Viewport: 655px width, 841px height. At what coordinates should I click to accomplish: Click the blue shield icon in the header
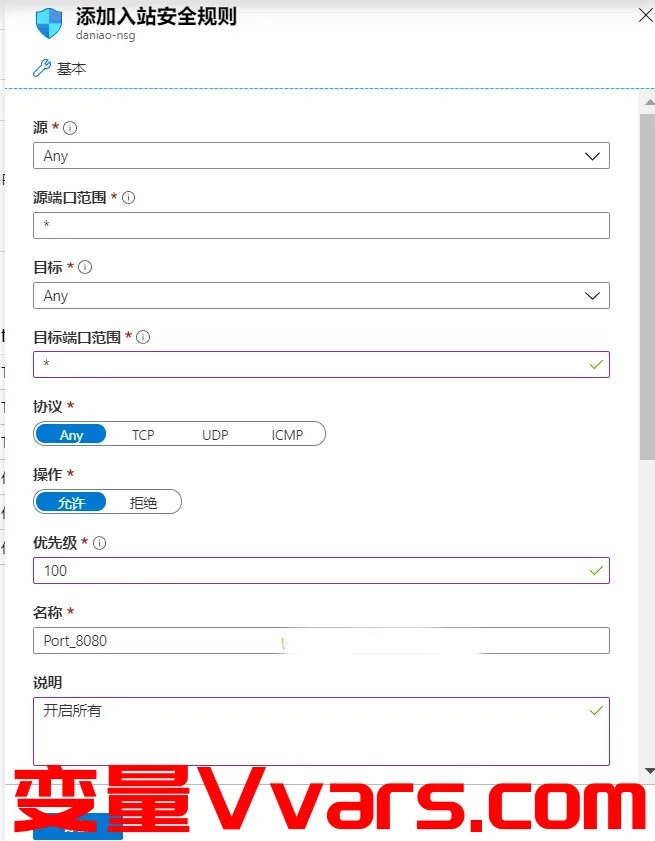coord(49,23)
